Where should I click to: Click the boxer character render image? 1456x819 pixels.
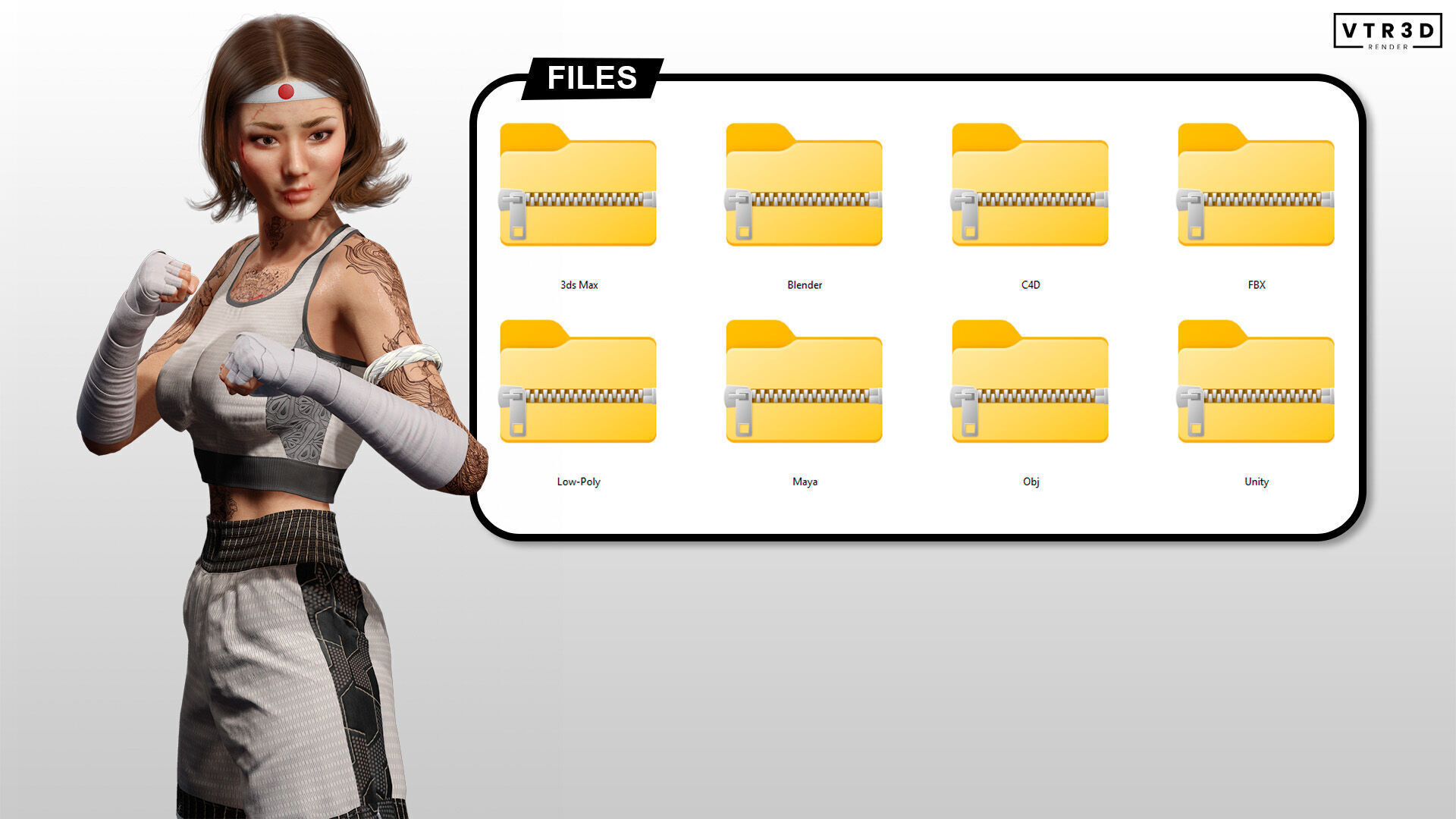pyautogui.click(x=281, y=417)
